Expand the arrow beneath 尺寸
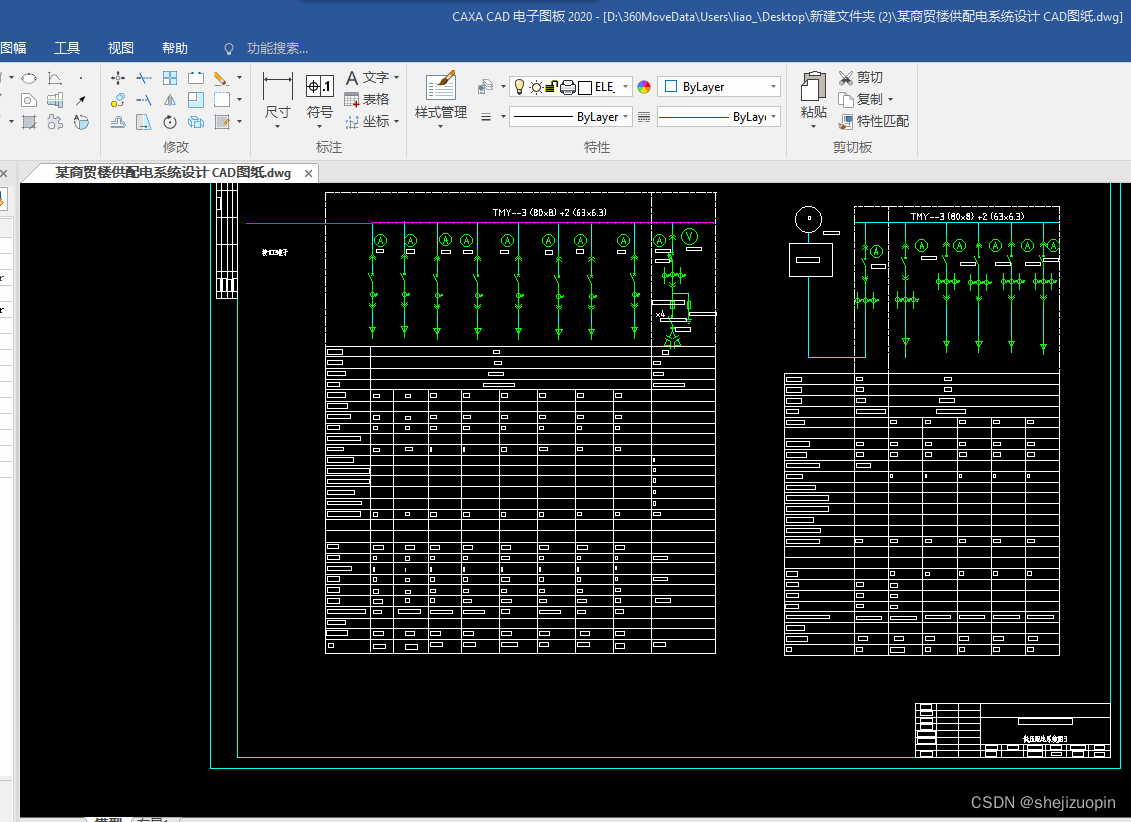The height and width of the screenshot is (822, 1131). pos(278,127)
